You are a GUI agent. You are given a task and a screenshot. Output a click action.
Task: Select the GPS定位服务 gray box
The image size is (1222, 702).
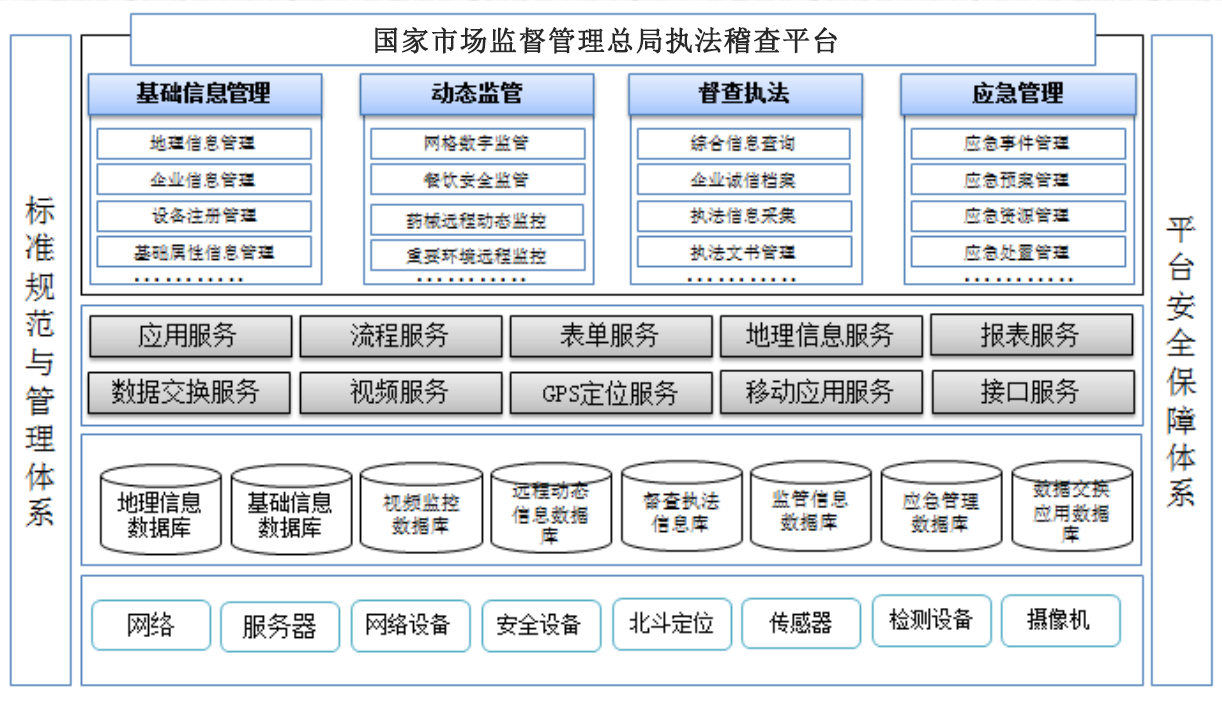coord(611,393)
